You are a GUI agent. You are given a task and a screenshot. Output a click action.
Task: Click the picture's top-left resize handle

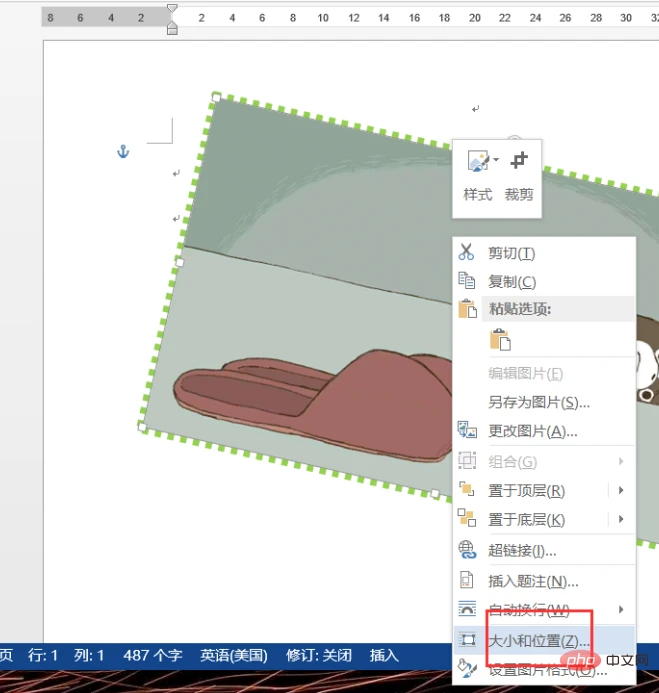216,98
